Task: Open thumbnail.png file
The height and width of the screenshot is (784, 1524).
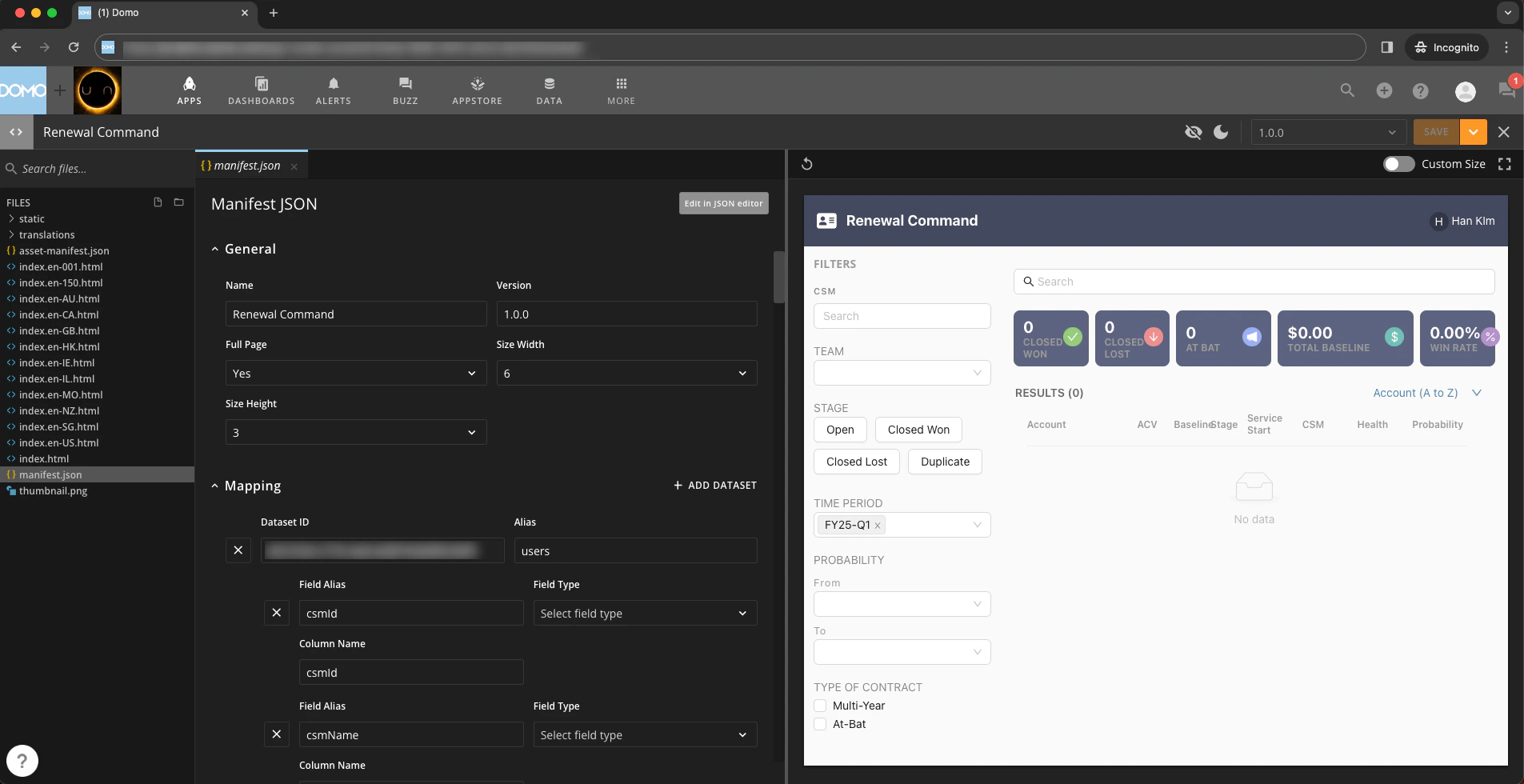Action: 53,490
